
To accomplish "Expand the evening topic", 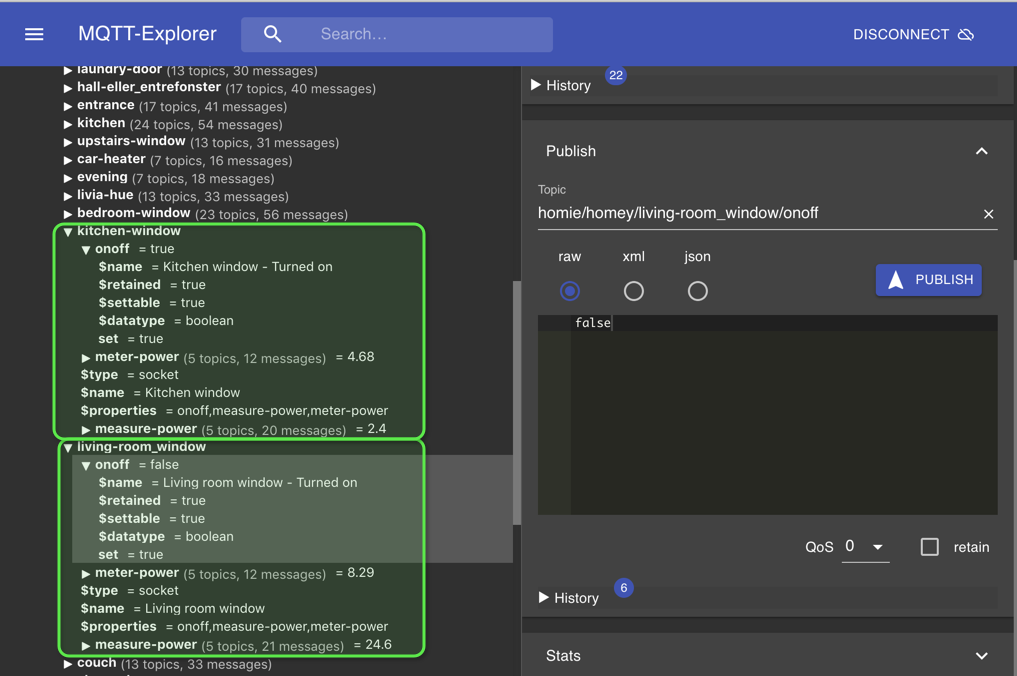I will pyautogui.click(x=68, y=178).
